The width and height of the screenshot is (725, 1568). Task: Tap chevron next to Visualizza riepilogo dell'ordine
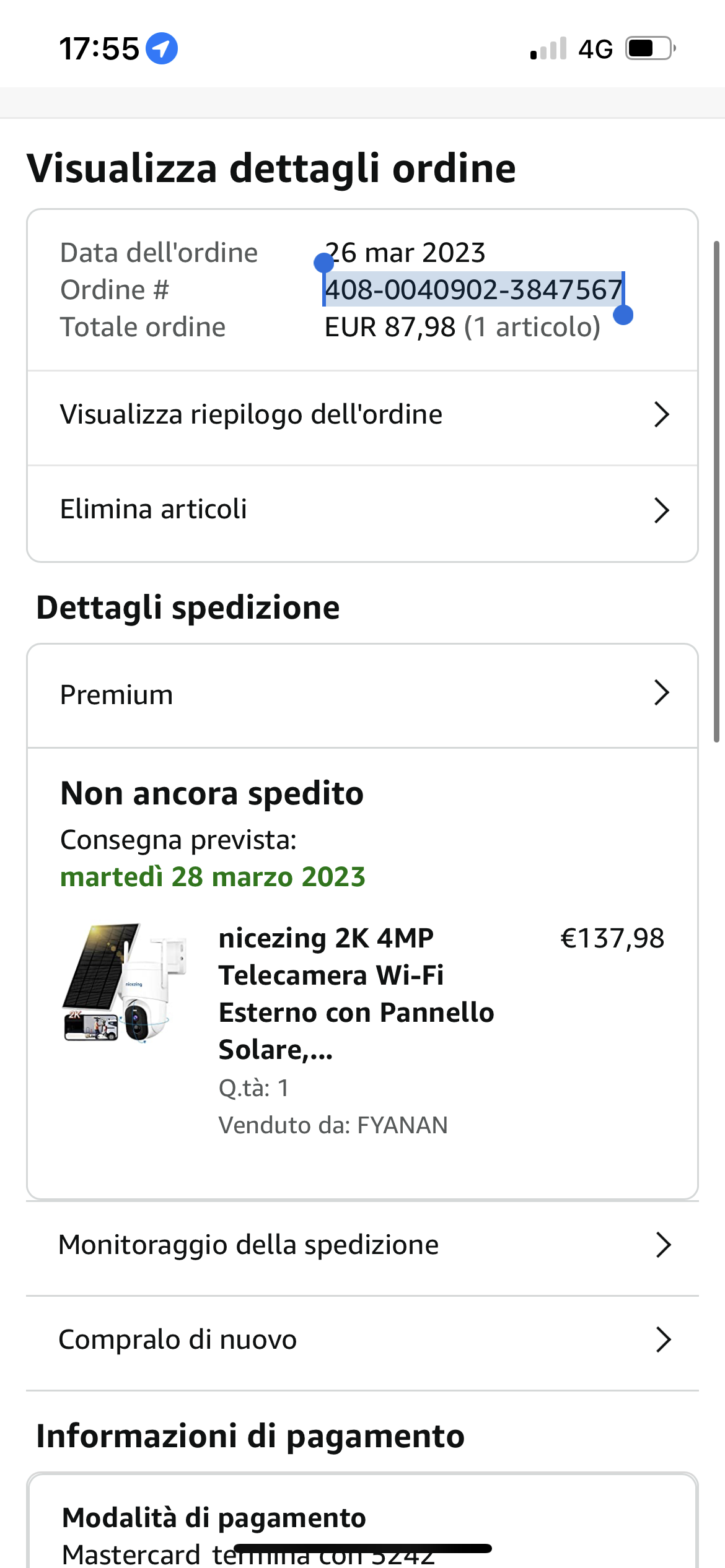click(662, 414)
